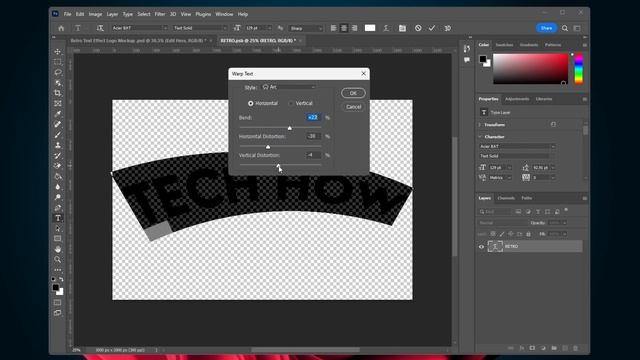Switch to the Channels tab
Viewport: 640px width, 360px height.
506,198
